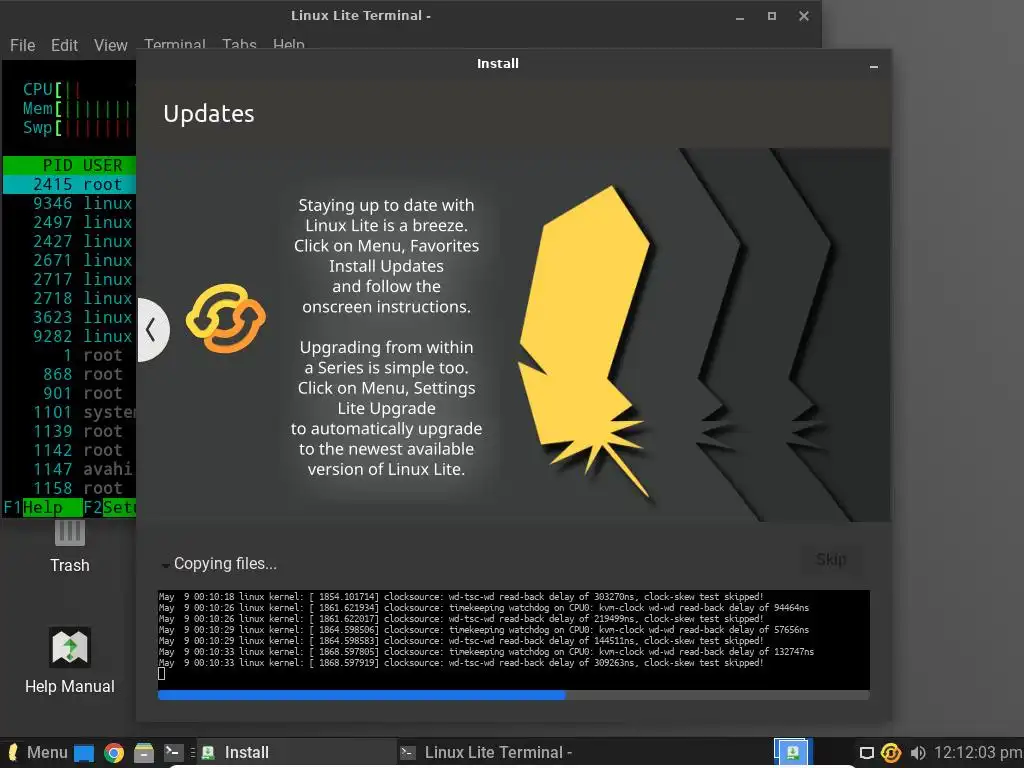Screen dimensions: 1024x768
Task: Select htop process row PID 2415
Action: click(69, 184)
